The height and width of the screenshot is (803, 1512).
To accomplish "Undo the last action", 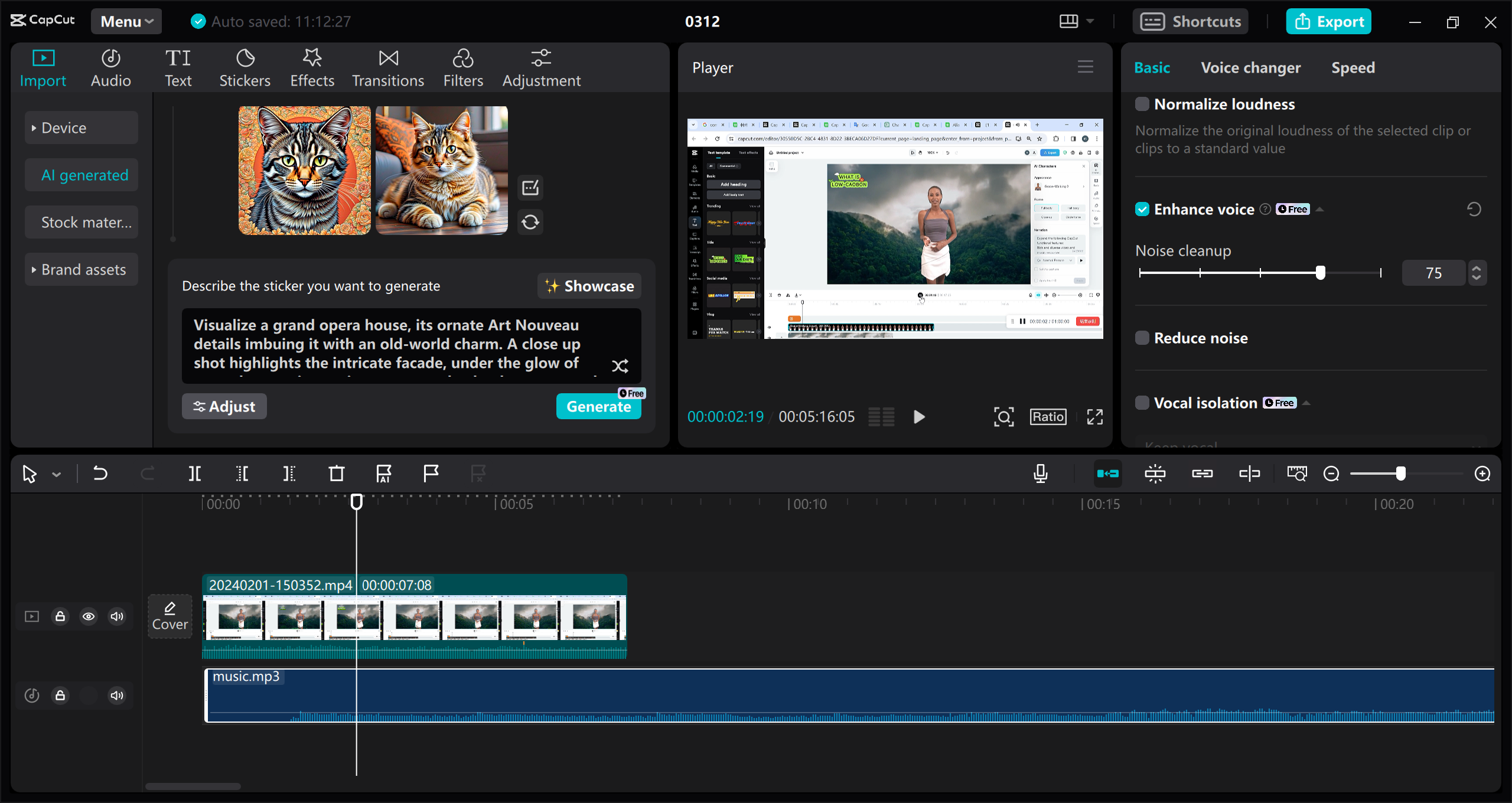I will pyautogui.click(x=100, y=473).
